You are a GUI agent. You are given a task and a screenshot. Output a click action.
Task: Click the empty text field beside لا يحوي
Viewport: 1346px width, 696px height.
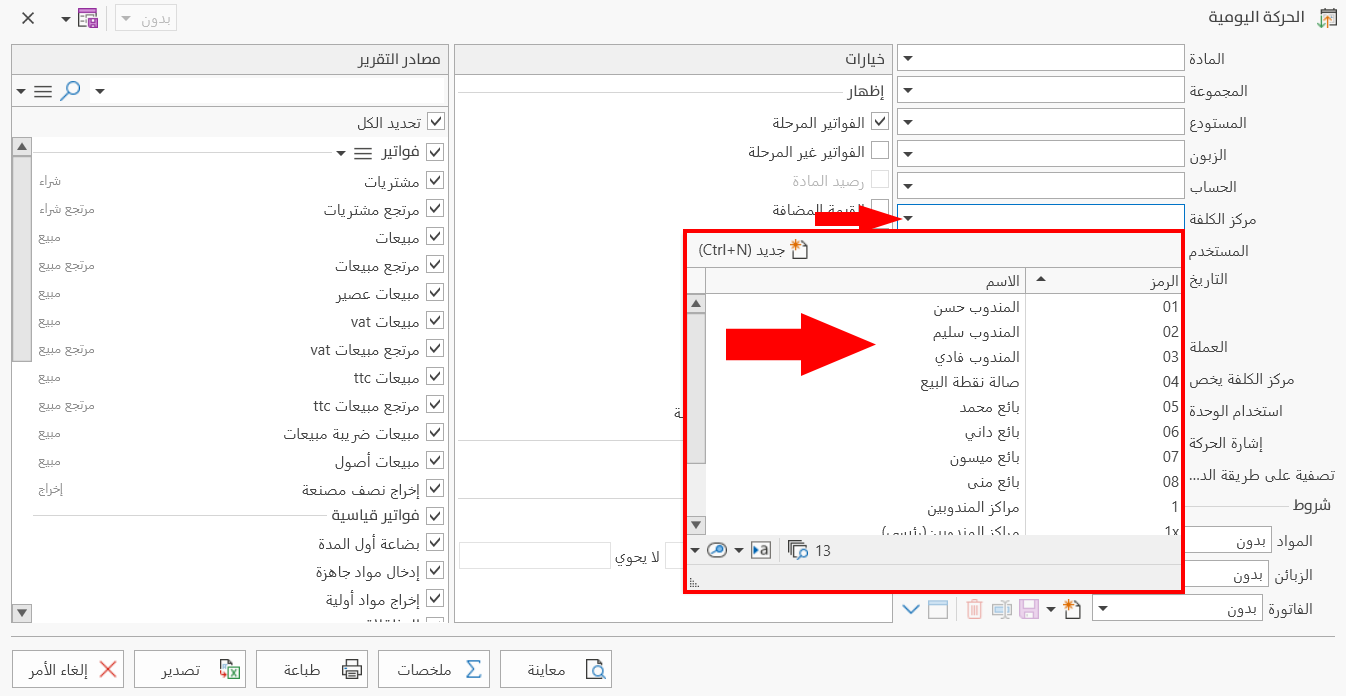535,556
